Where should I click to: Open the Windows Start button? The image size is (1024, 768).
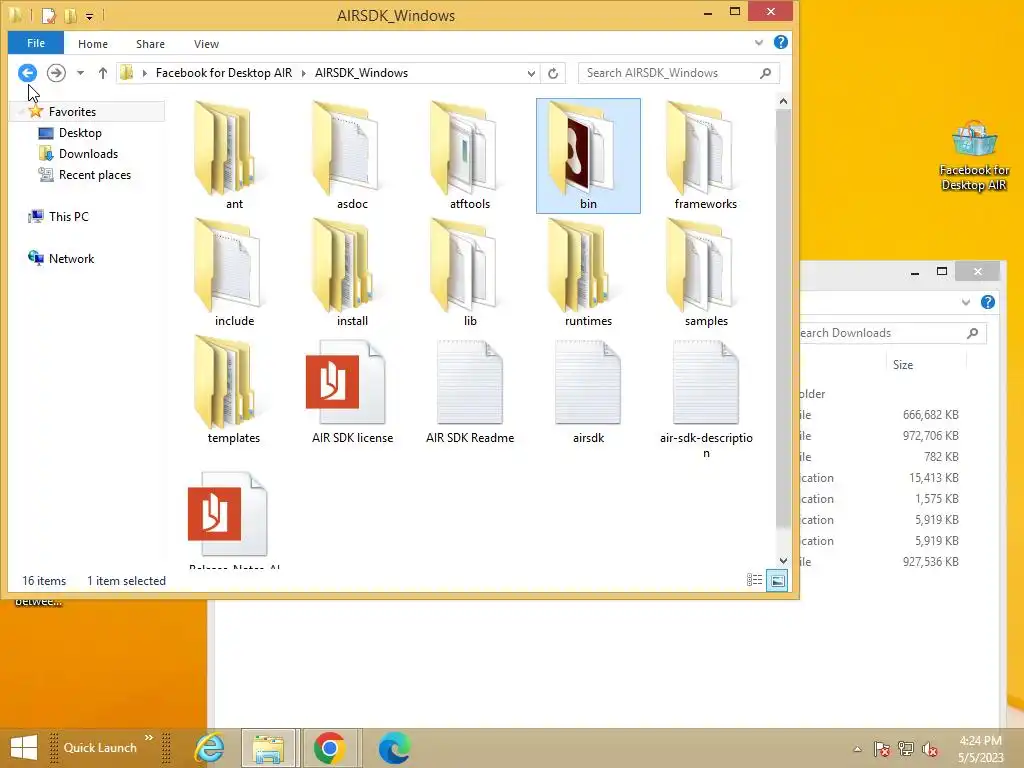tap(24, 748)
